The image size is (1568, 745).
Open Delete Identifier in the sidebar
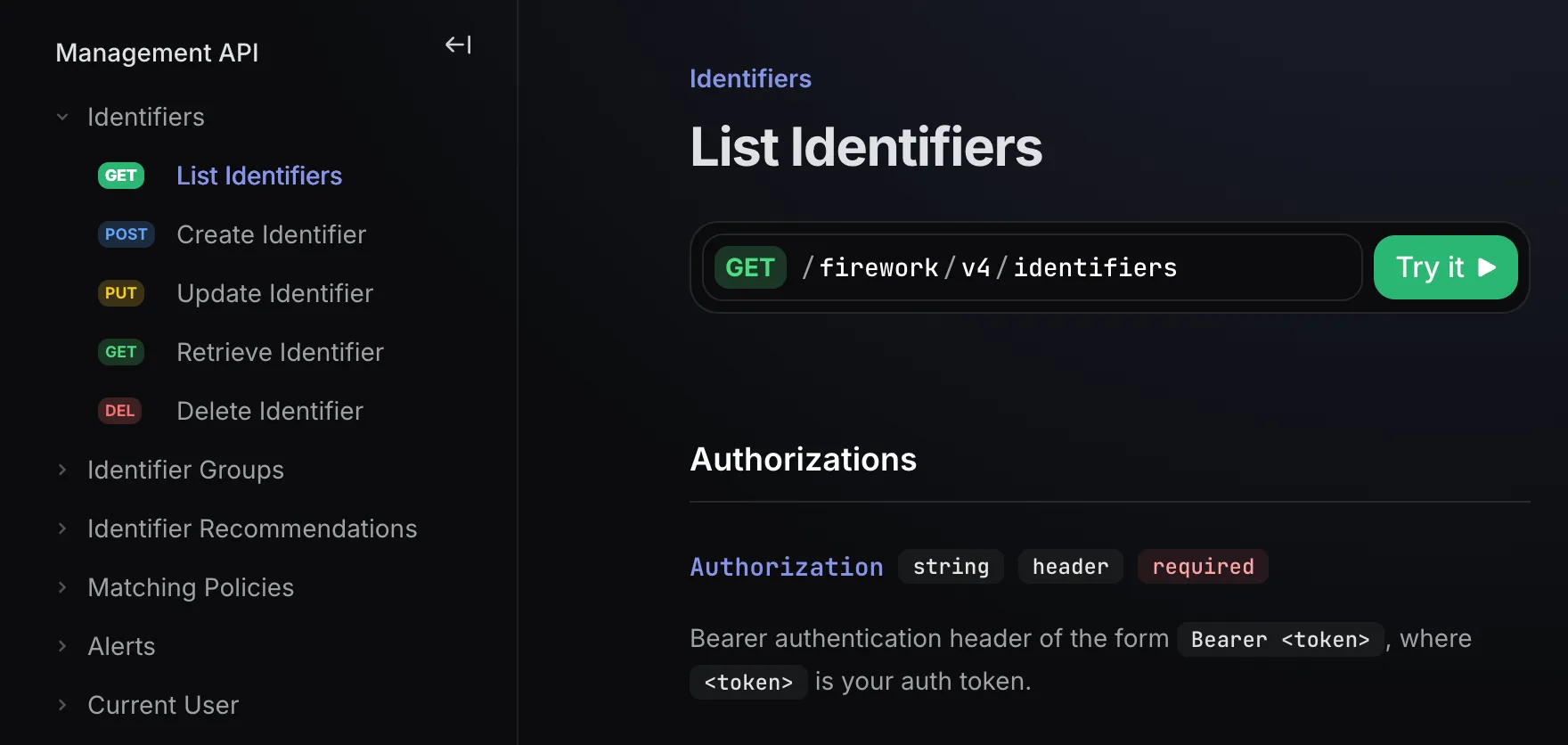[270, 411]
